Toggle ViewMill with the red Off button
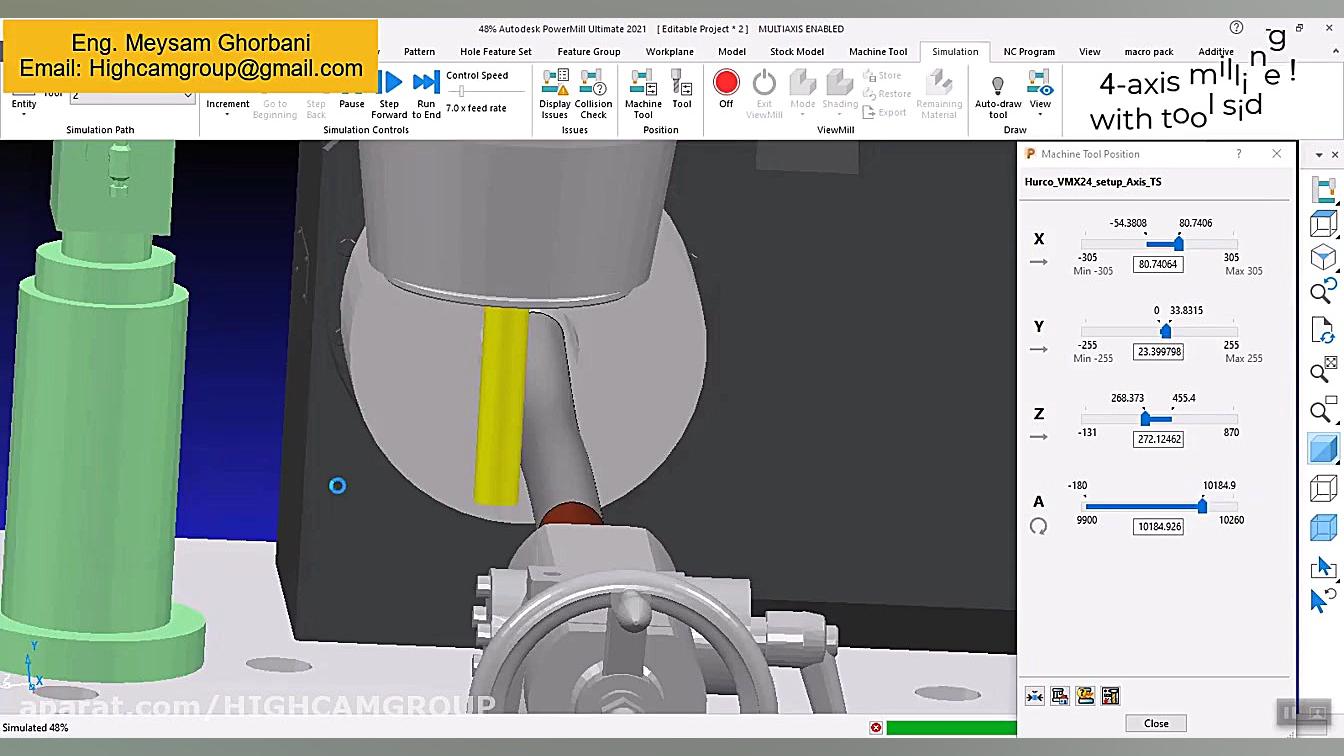This screenshot has width=1344, height=756. pos(726,84)
